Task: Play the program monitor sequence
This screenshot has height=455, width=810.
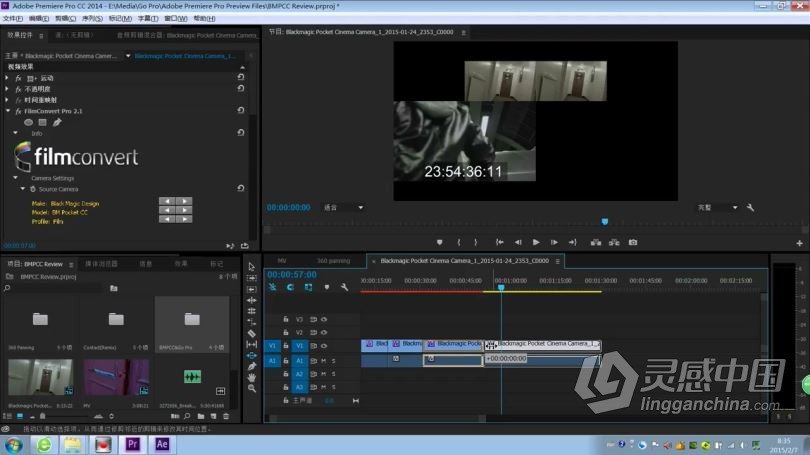Action: pos(536,242)
